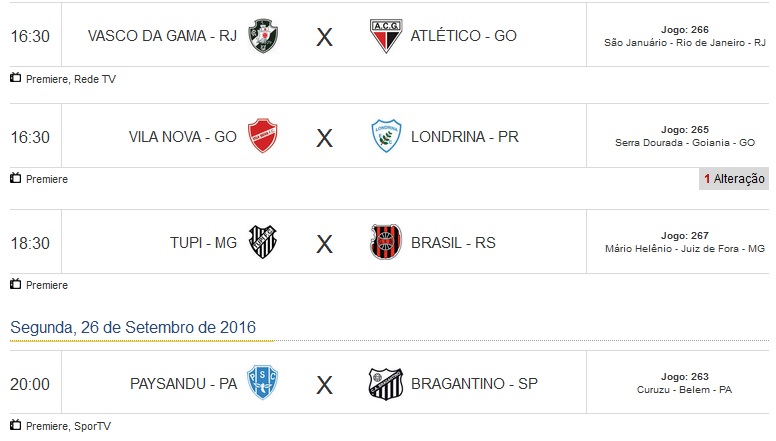The height and width of the screenshot is (441, 776).
Task: Click the Londrina club crest
Action: [x=385, y=137]
